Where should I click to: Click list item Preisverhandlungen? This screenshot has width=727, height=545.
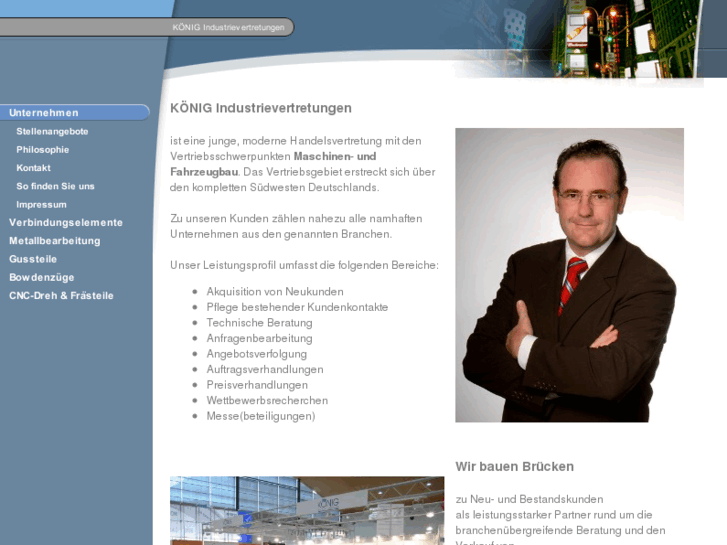pos(257,385)
